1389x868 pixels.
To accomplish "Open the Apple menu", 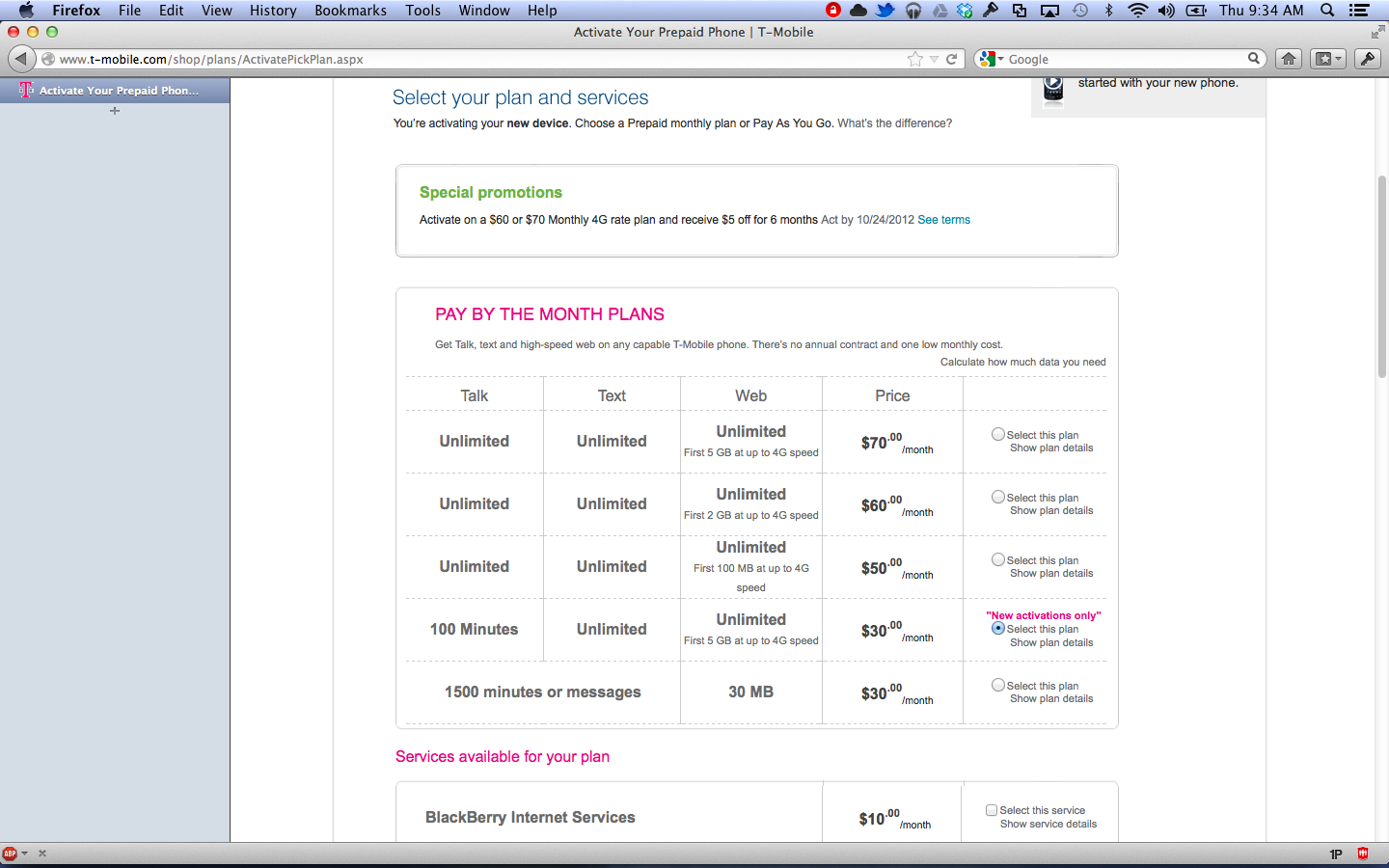I will point(26,11).
